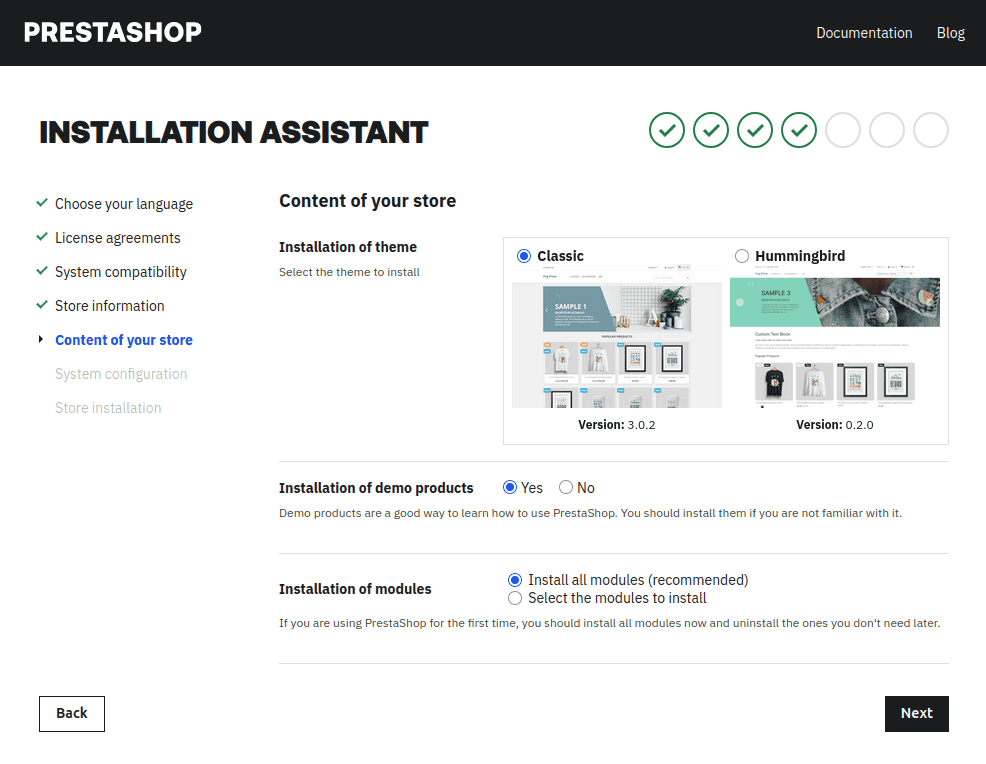986x764 pixels.
Task: Click the first completed step circle
Action: tap(667, 130)
